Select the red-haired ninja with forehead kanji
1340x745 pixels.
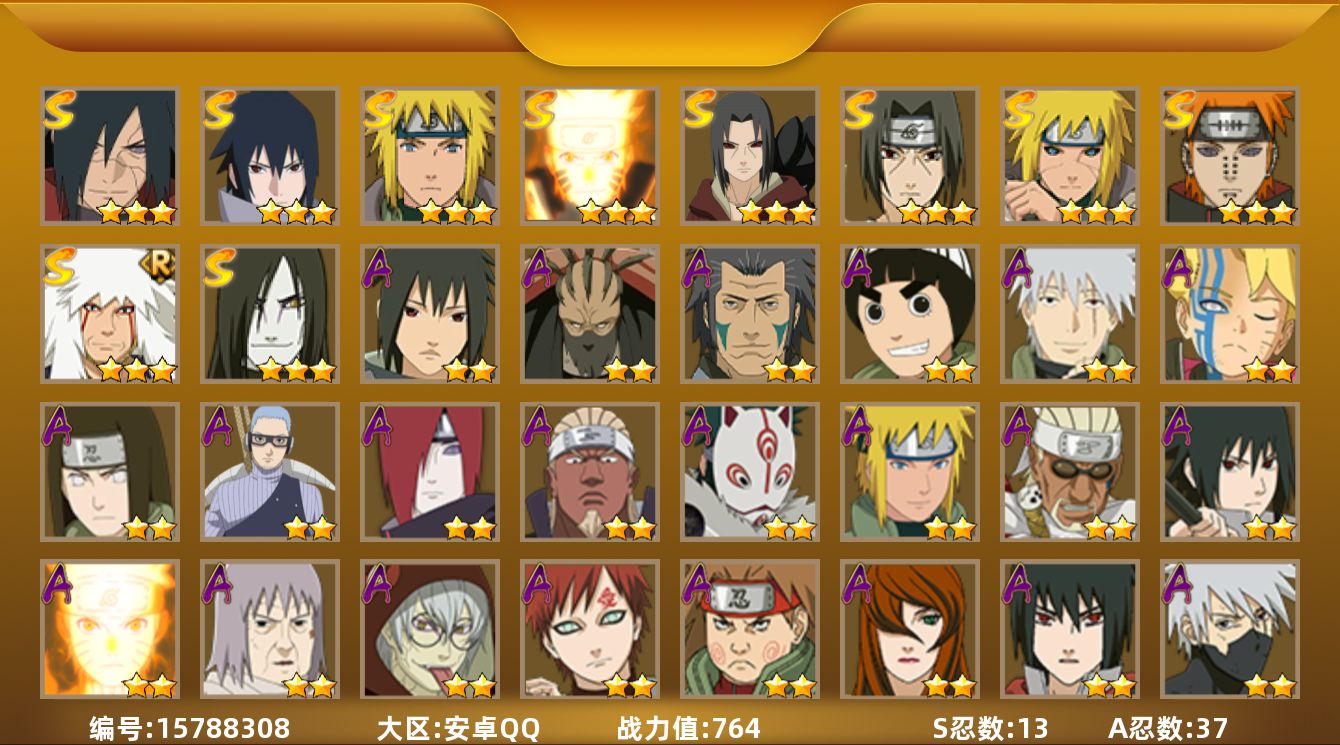click(590, 630)
